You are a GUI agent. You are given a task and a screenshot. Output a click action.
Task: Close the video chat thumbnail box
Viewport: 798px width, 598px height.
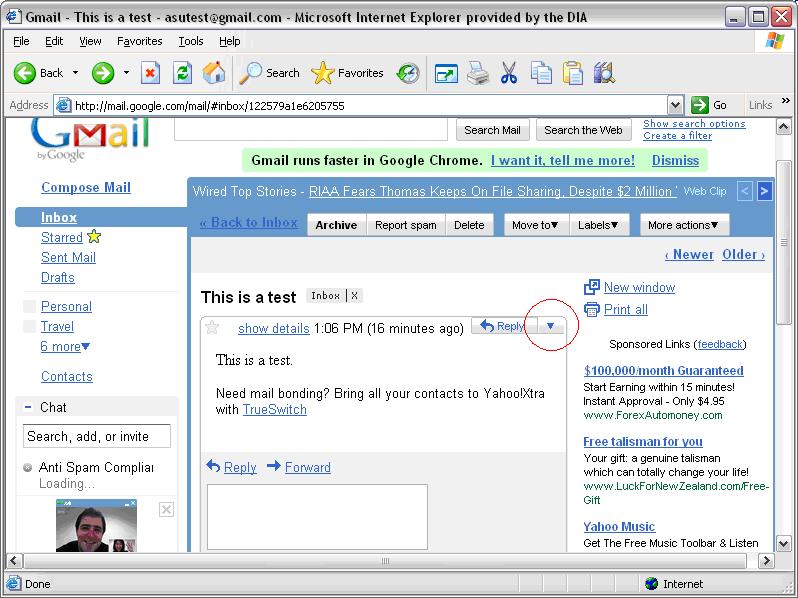[166, 509]
